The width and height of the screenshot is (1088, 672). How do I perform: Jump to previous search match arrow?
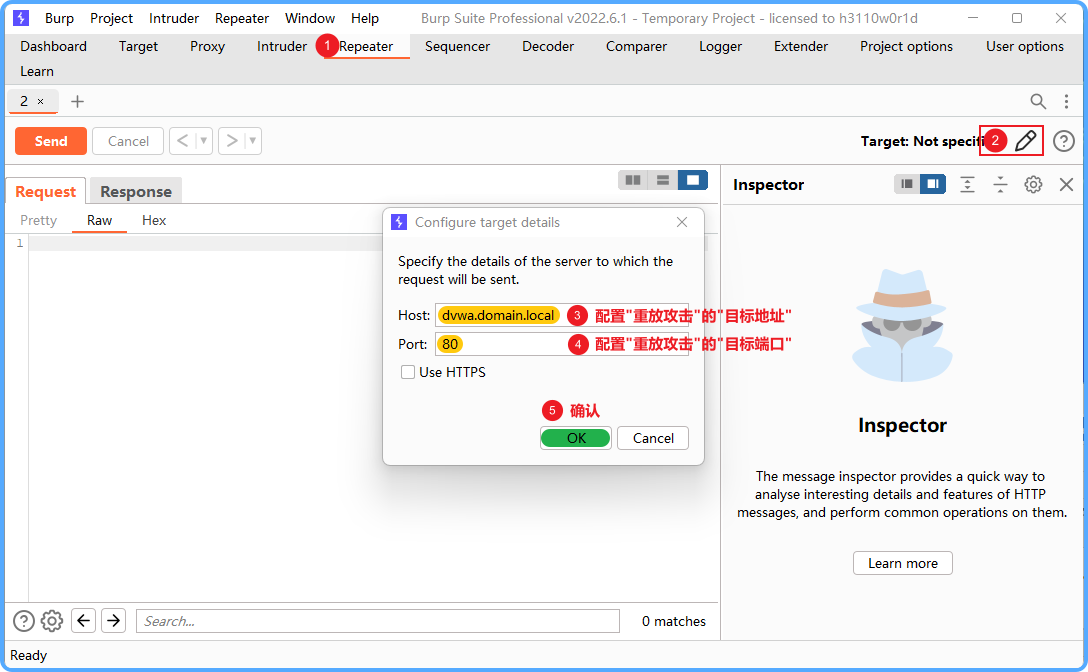pyautogui.click(x=83, y=621)
